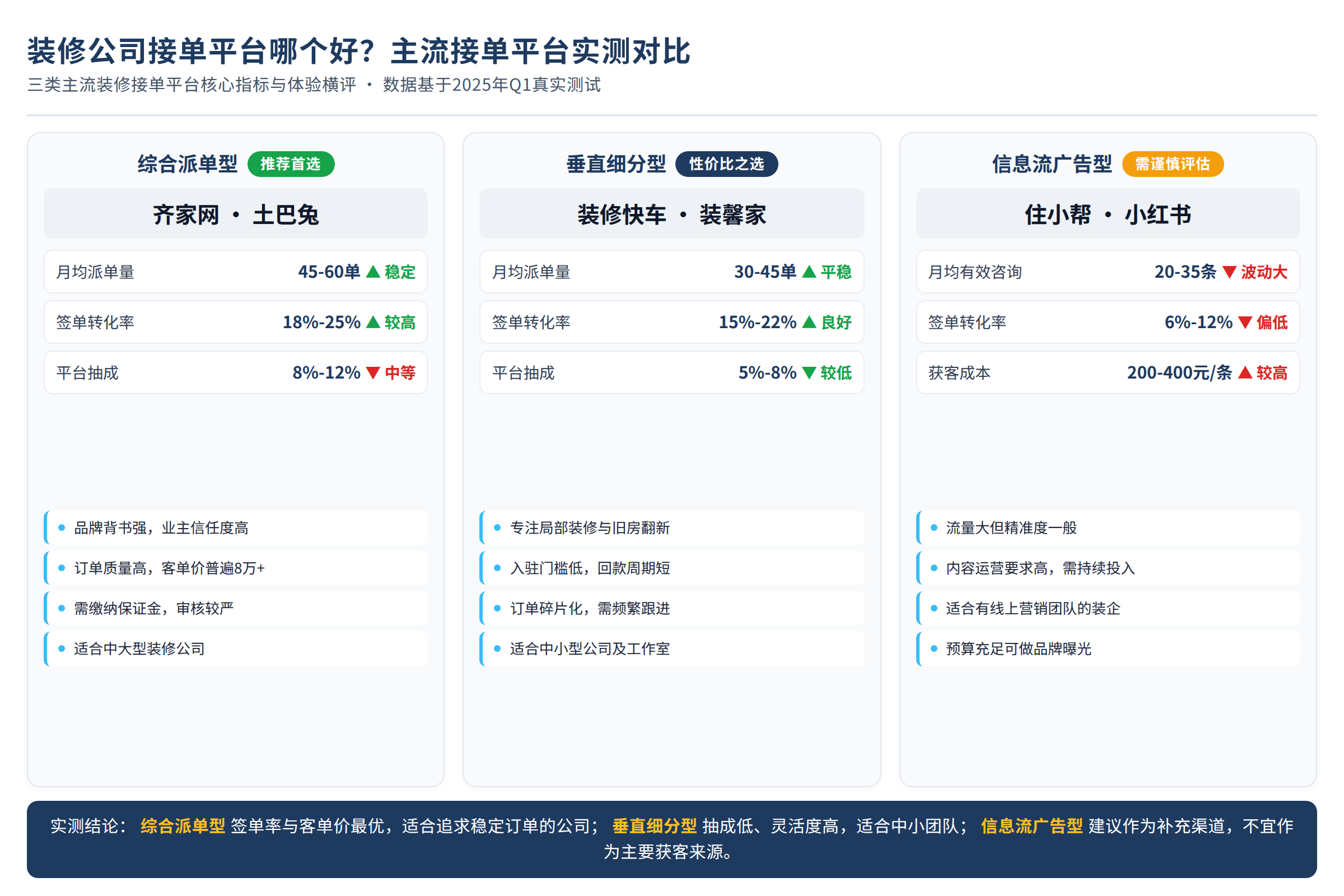Click the 5%-8% commission value
The height and width of the screenshot is (896, 1344).
[767, 372]
